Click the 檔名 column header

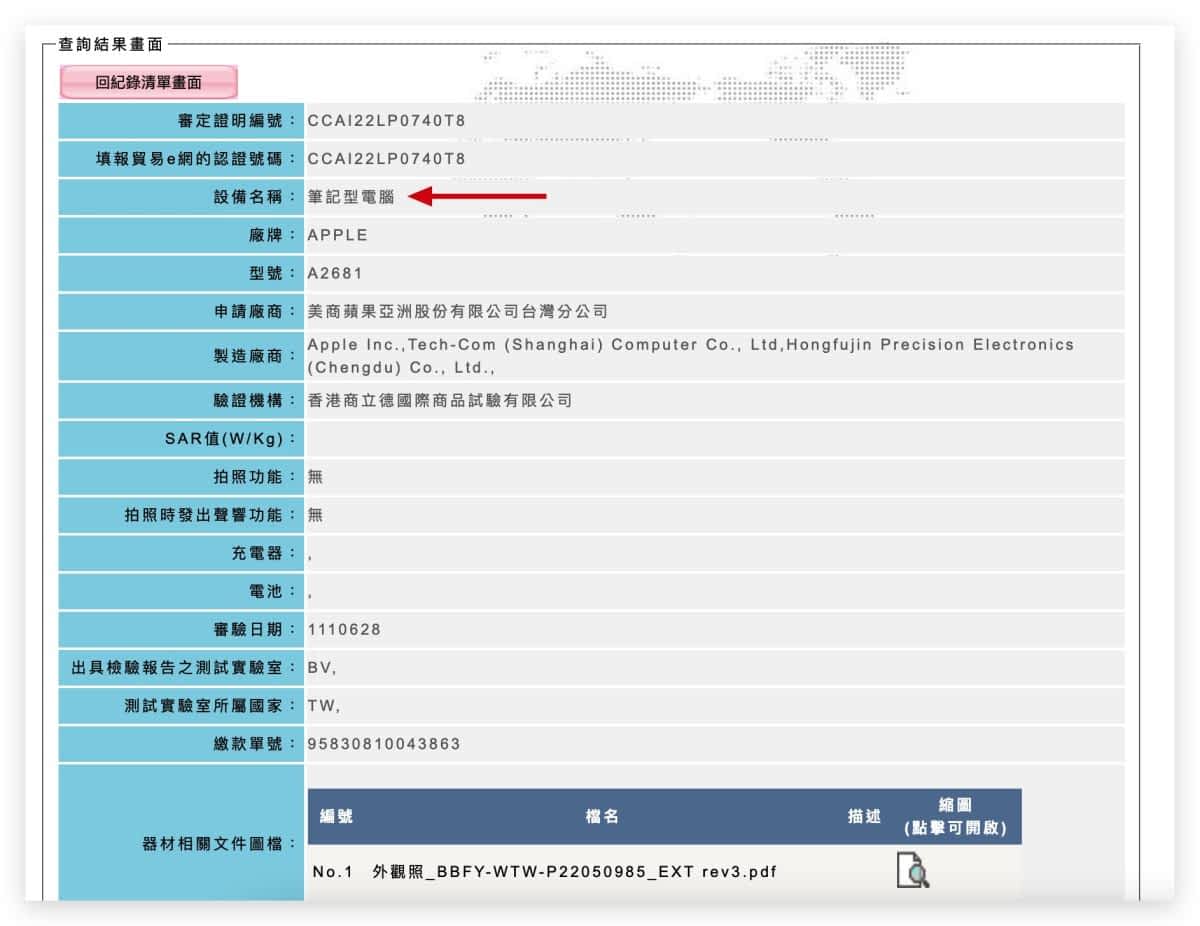[x=602, y=817]
